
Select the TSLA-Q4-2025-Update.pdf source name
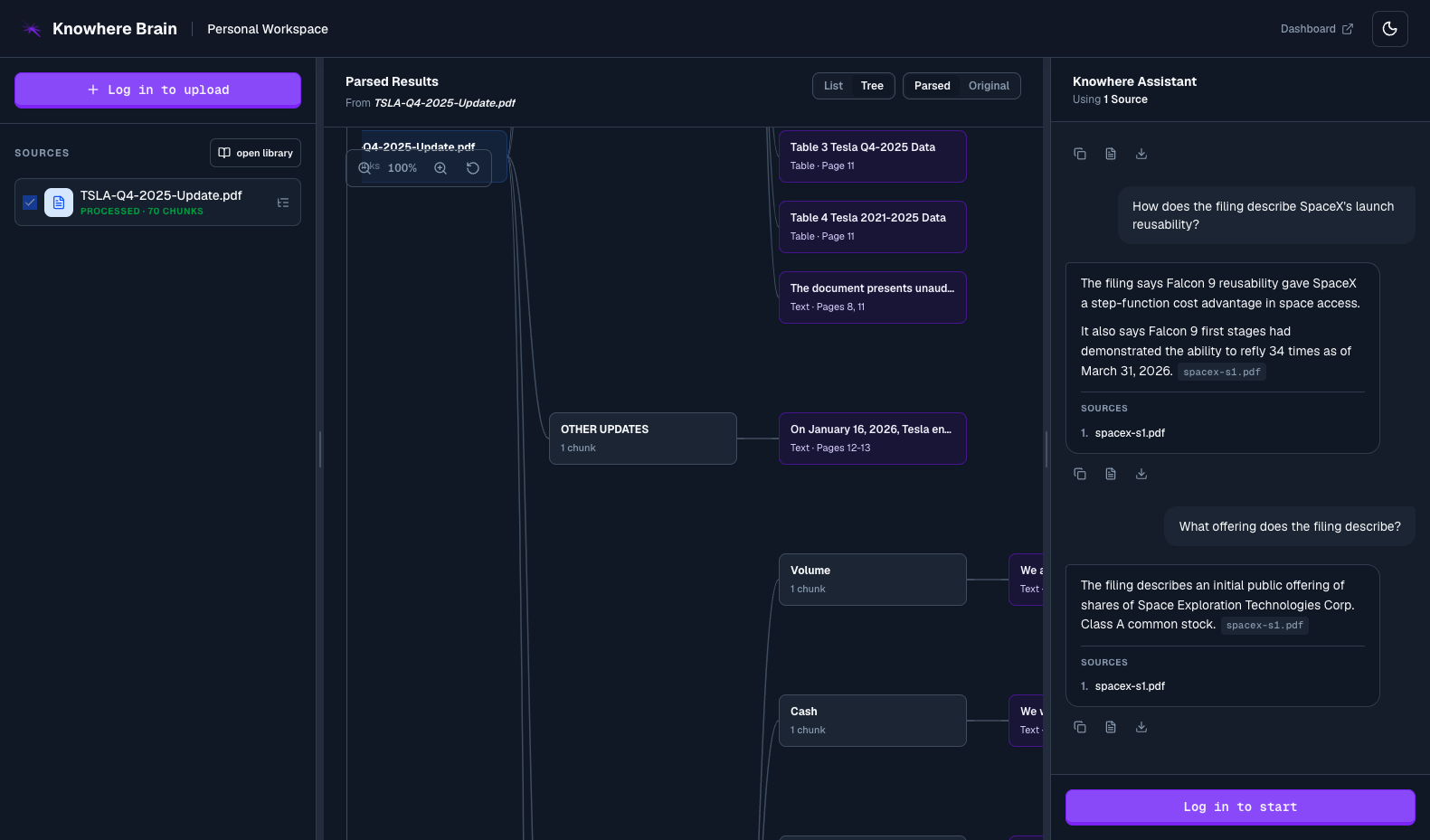pyautogui.click(x=161, y=195)
